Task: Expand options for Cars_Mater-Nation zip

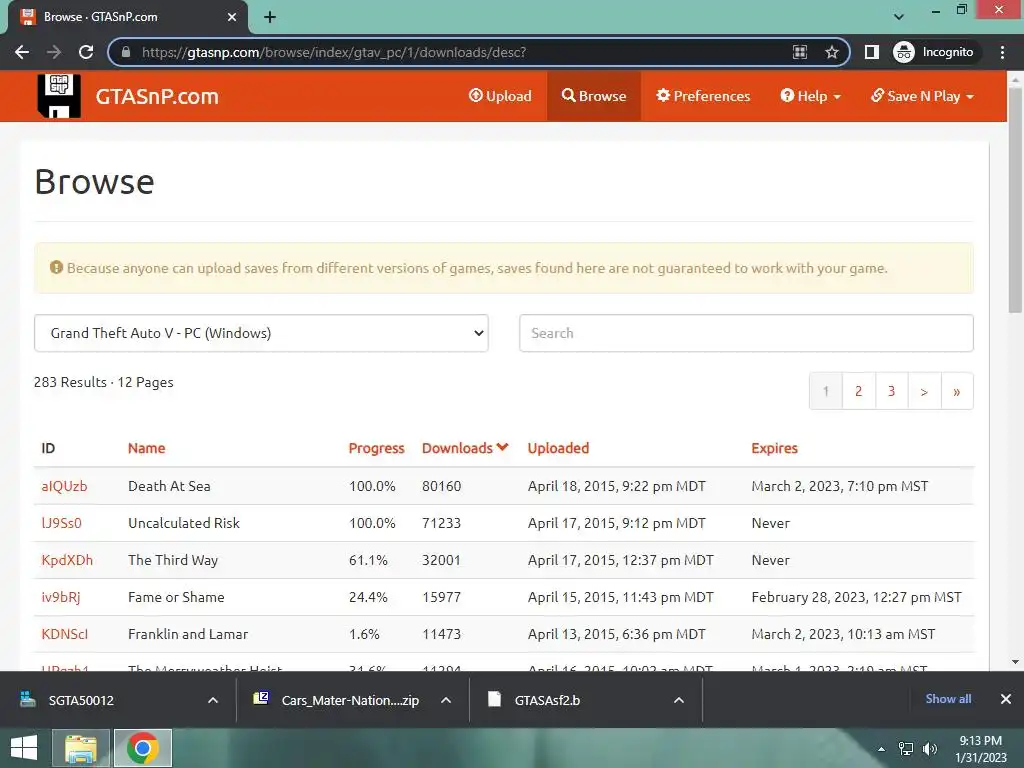Action: (446, 700)
